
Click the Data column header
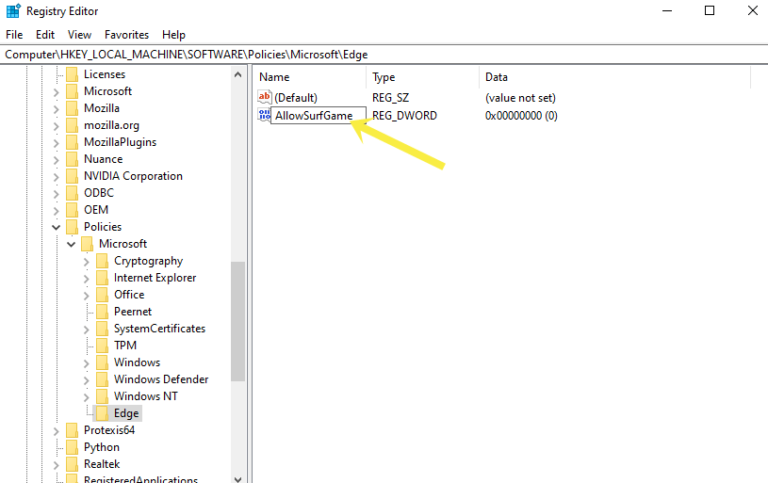click(x=615, y=77)
